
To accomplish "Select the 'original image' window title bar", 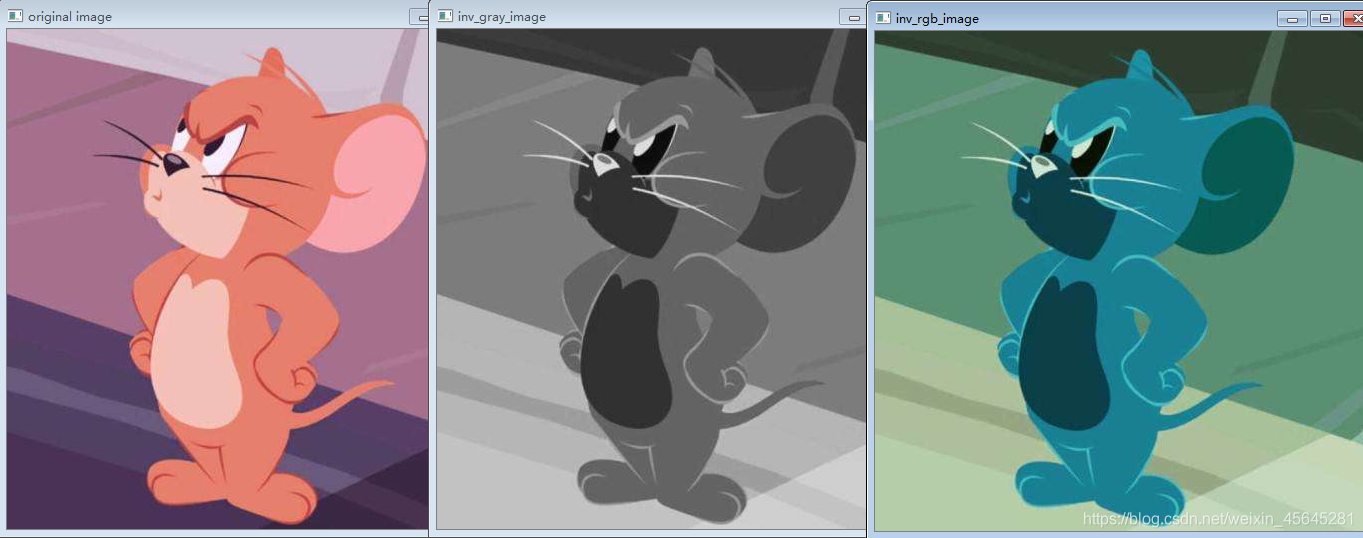I will [x=214, y=16].
